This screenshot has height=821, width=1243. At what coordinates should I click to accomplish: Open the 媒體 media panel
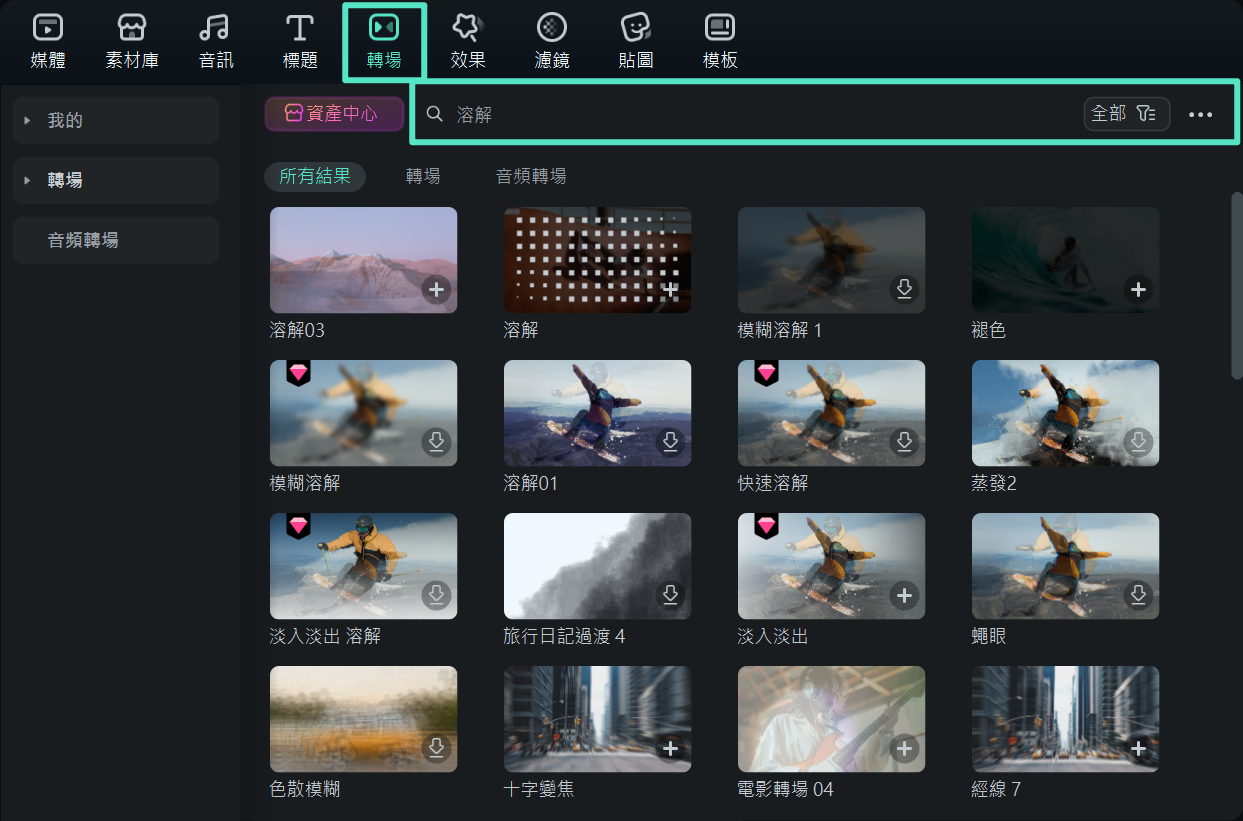pos(46,40)
